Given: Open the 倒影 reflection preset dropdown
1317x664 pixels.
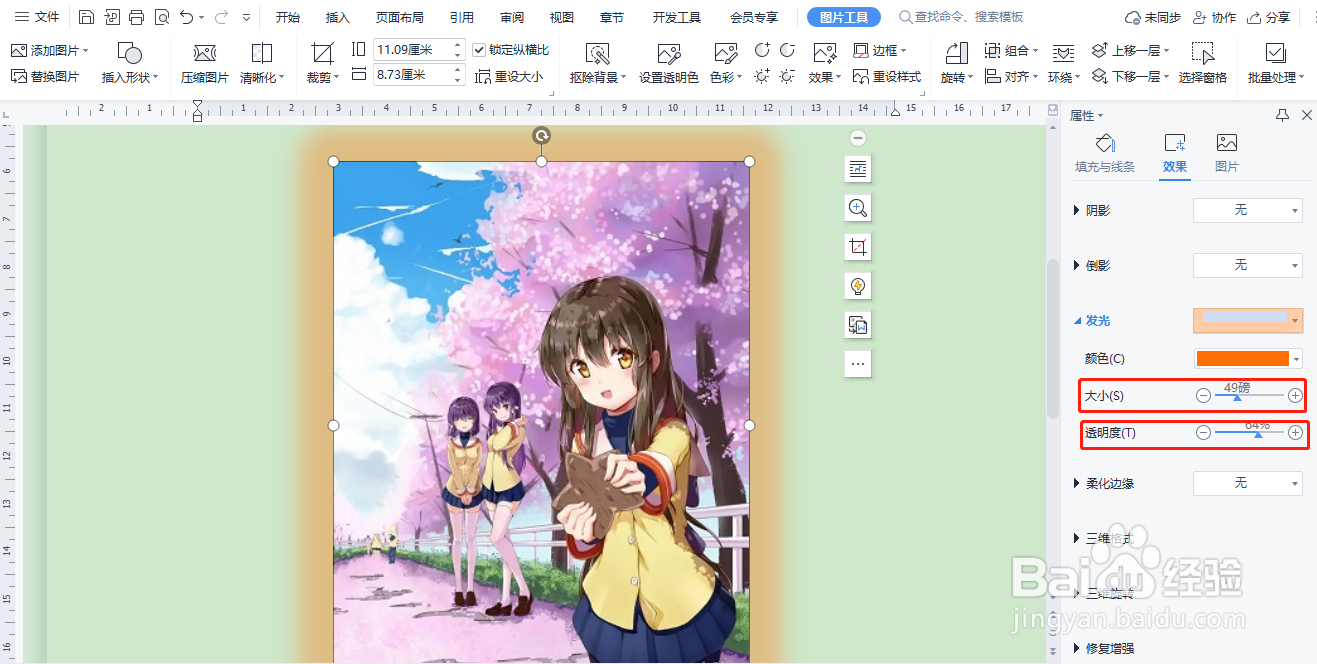Looking at the screenshot, I should (x=1248, y=265).
